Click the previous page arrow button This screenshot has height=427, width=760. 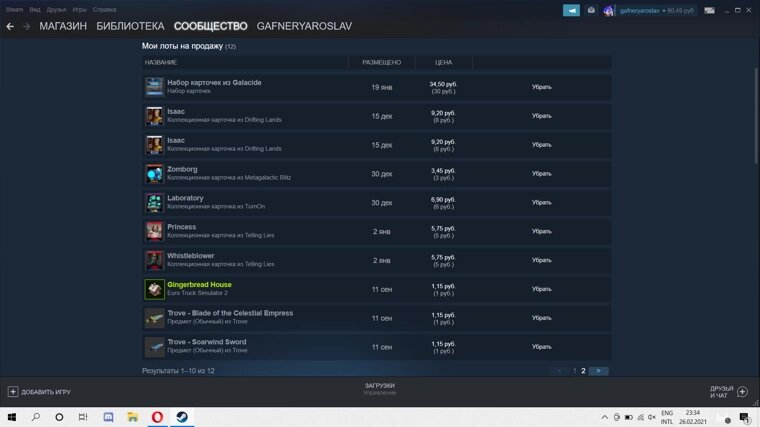click(x=559, y=371)
